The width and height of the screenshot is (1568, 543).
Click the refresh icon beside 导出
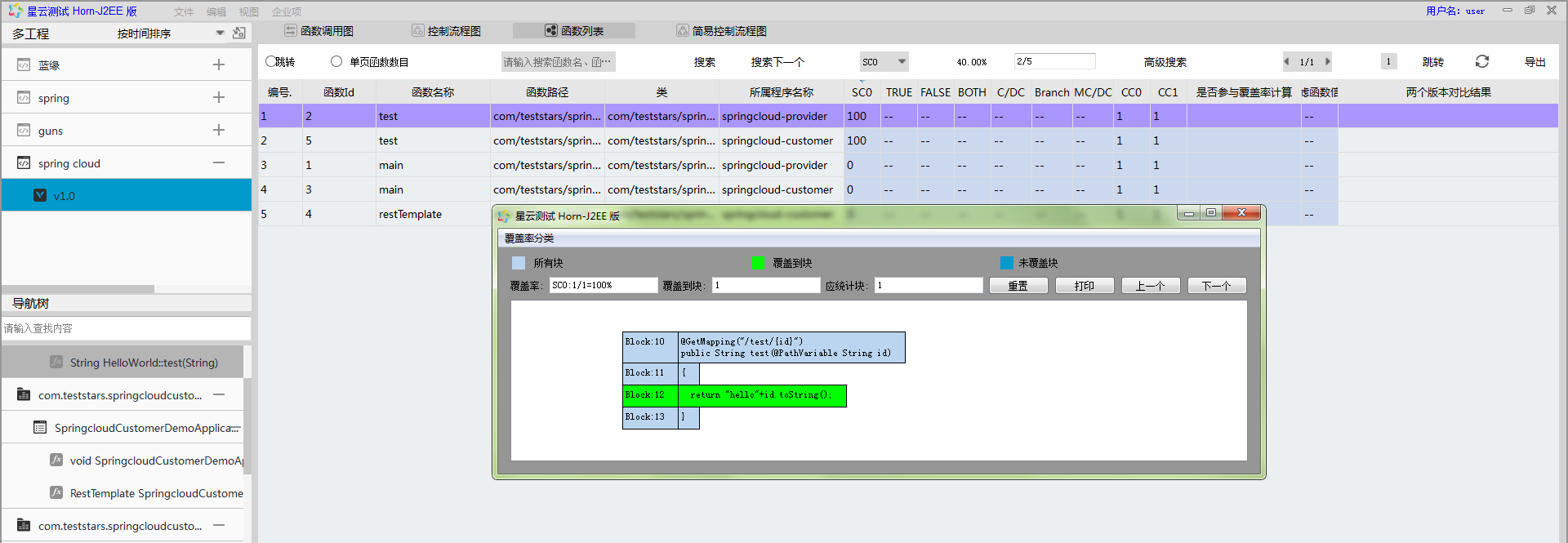tap(1481, 62)
